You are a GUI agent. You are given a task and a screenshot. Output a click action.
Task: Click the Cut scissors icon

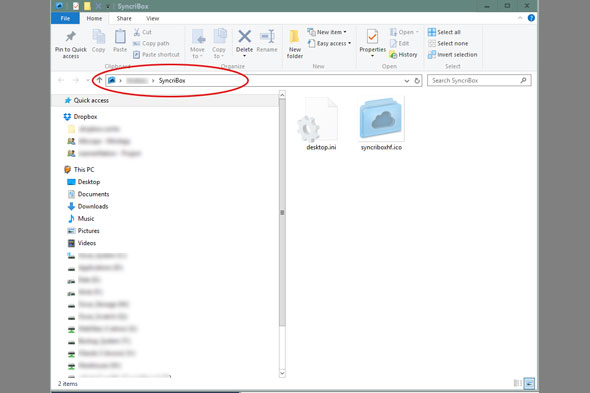point(137,32)
